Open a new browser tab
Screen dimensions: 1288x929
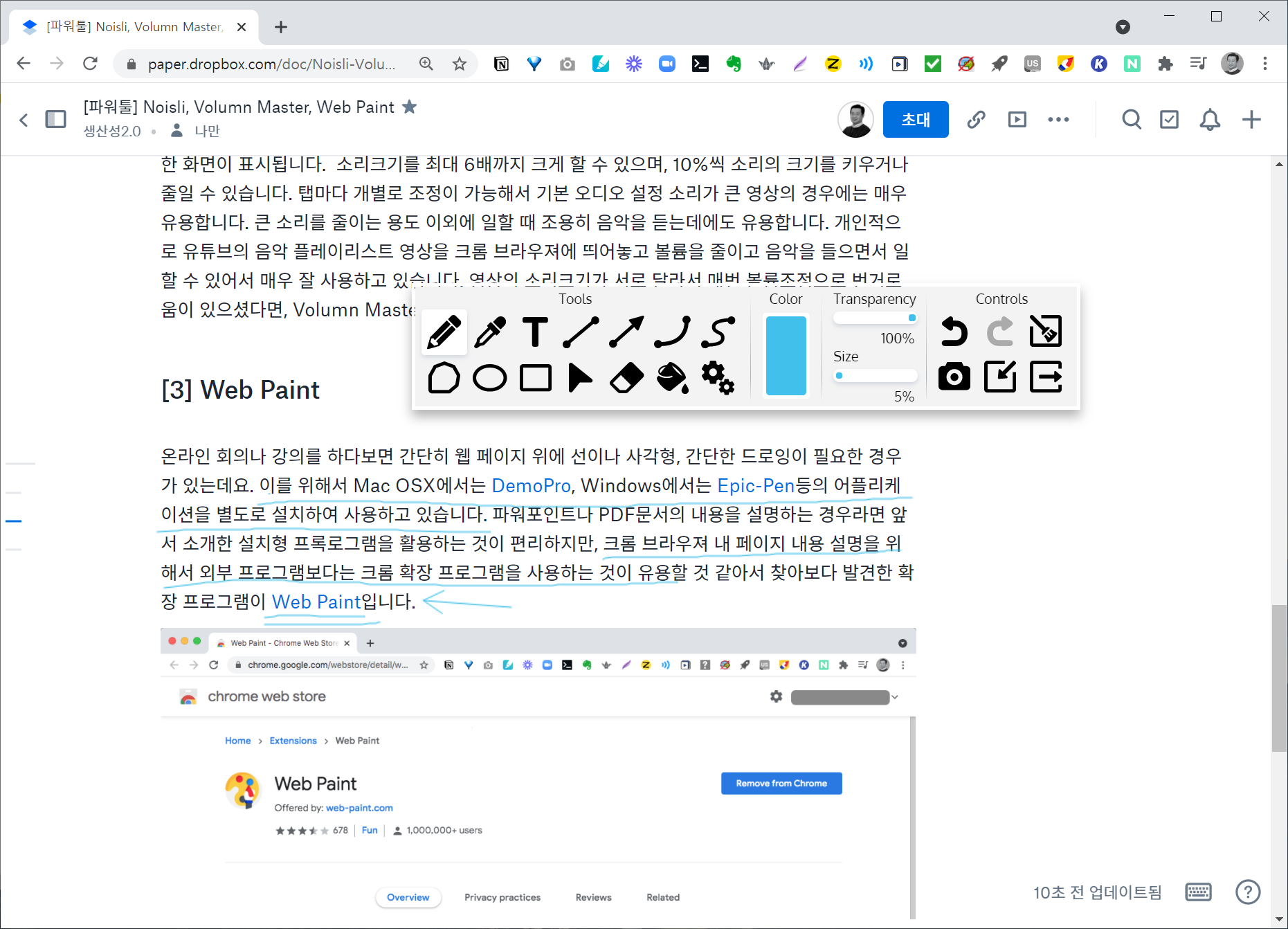tap(280, 27)
